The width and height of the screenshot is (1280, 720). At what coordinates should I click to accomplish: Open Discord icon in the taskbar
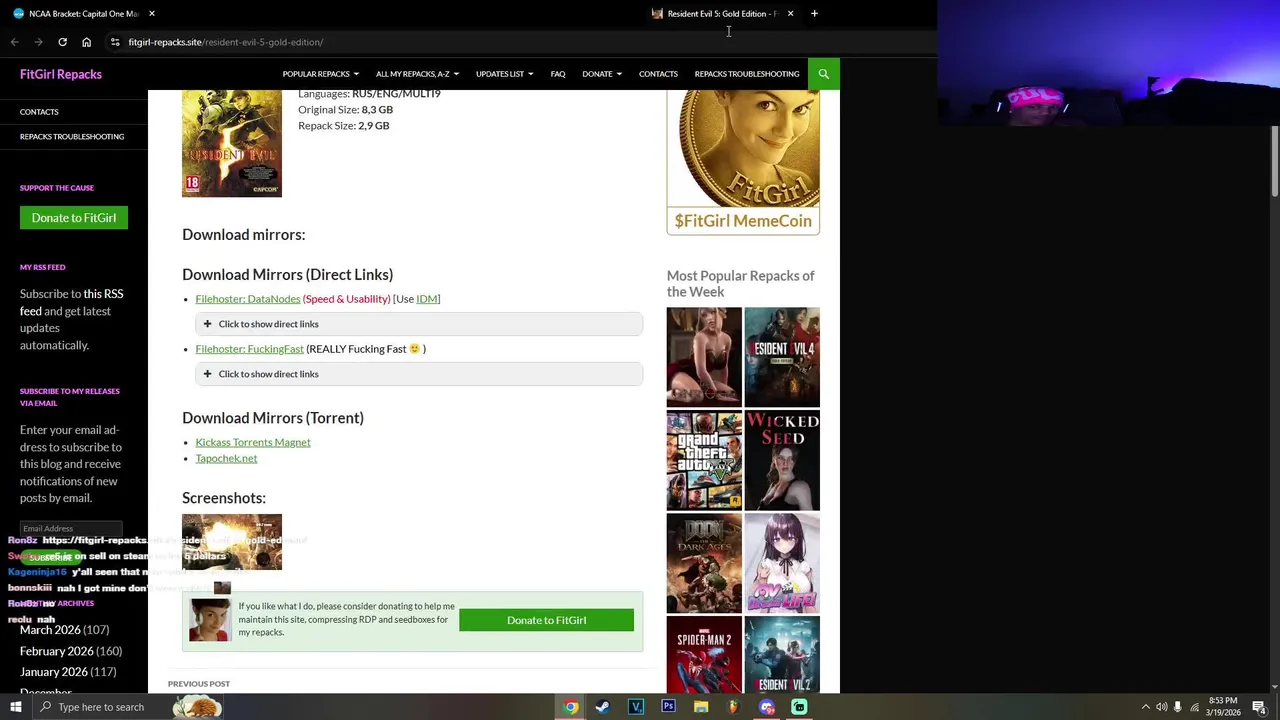[767, 707]
